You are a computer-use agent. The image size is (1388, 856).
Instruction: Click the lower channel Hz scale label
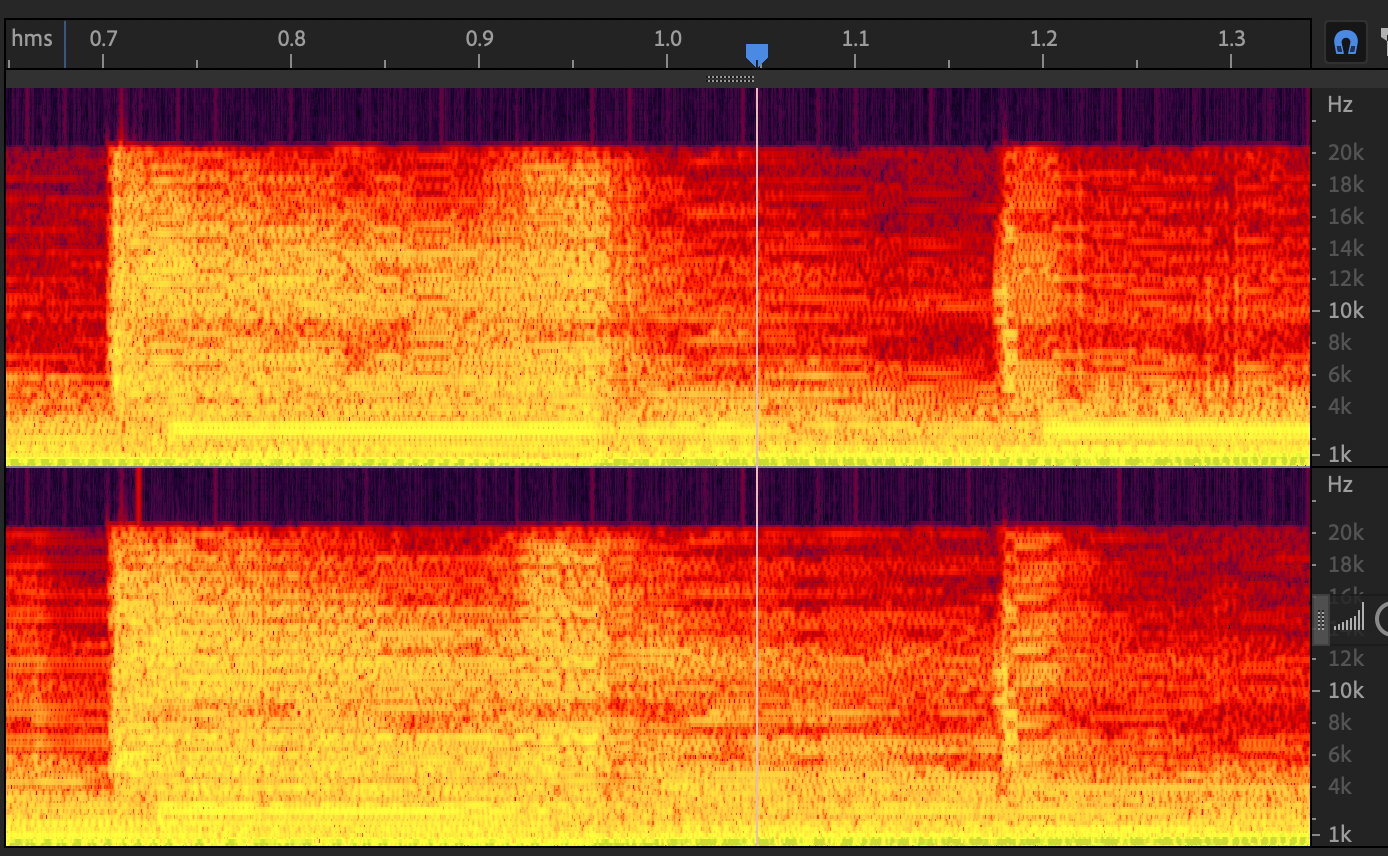pos(1339,485)
